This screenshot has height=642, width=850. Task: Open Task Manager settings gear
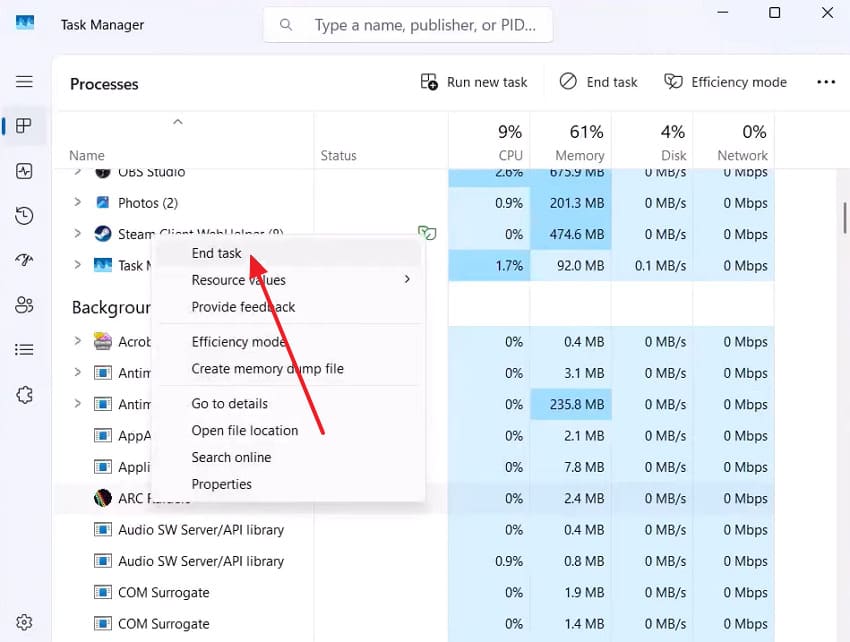tap(24, 622)
